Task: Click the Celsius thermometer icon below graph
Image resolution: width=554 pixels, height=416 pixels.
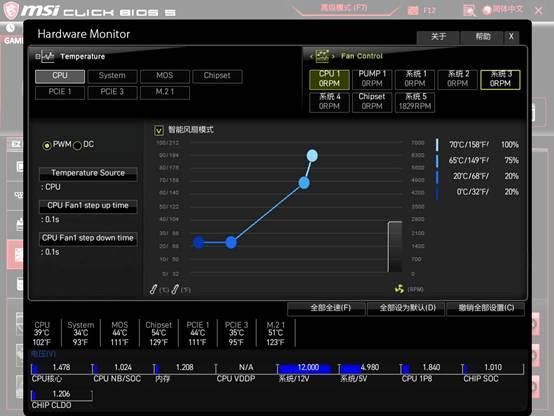Action: (153, 289)
